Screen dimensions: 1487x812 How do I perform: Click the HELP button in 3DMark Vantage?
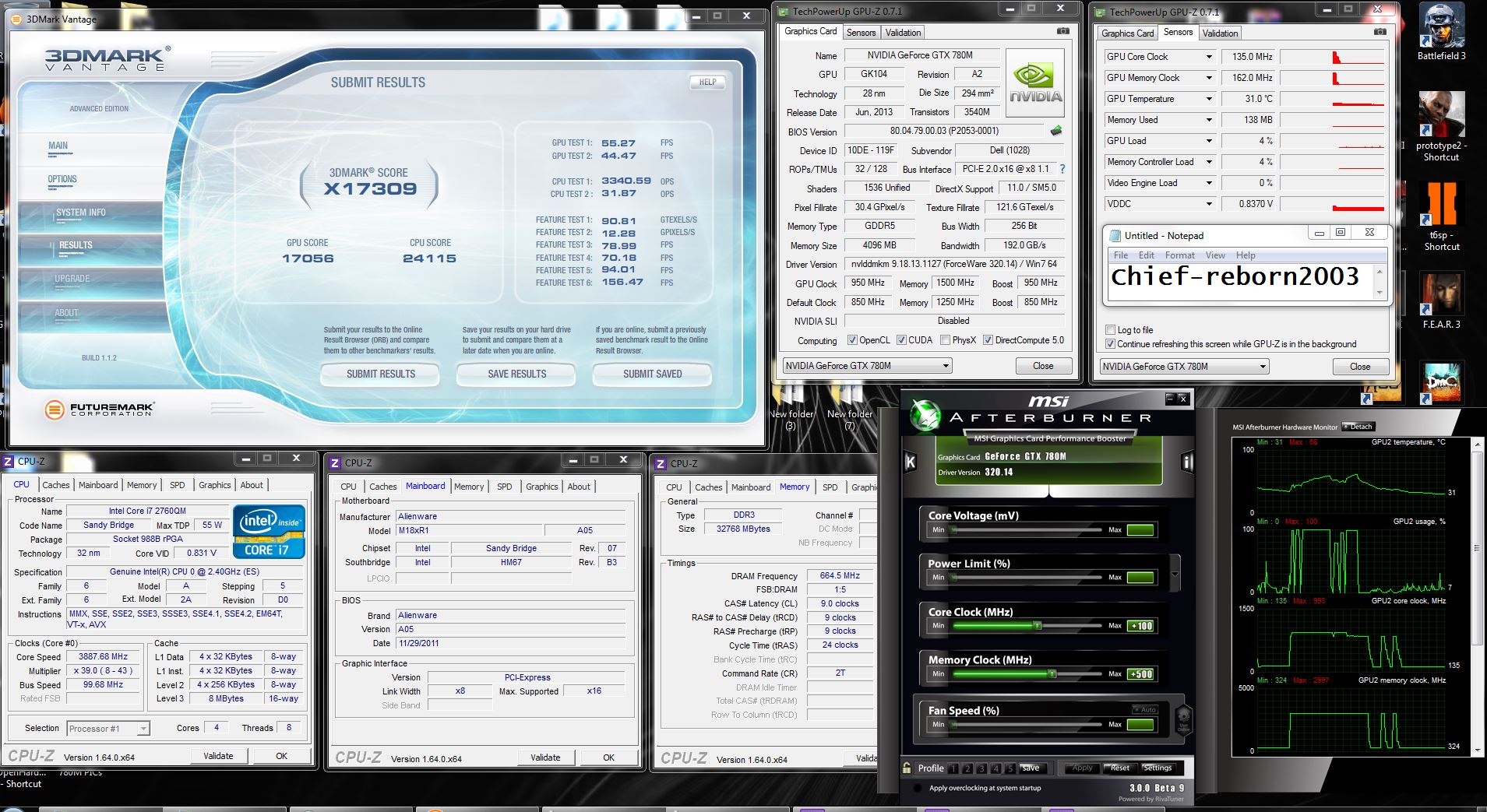707,82
